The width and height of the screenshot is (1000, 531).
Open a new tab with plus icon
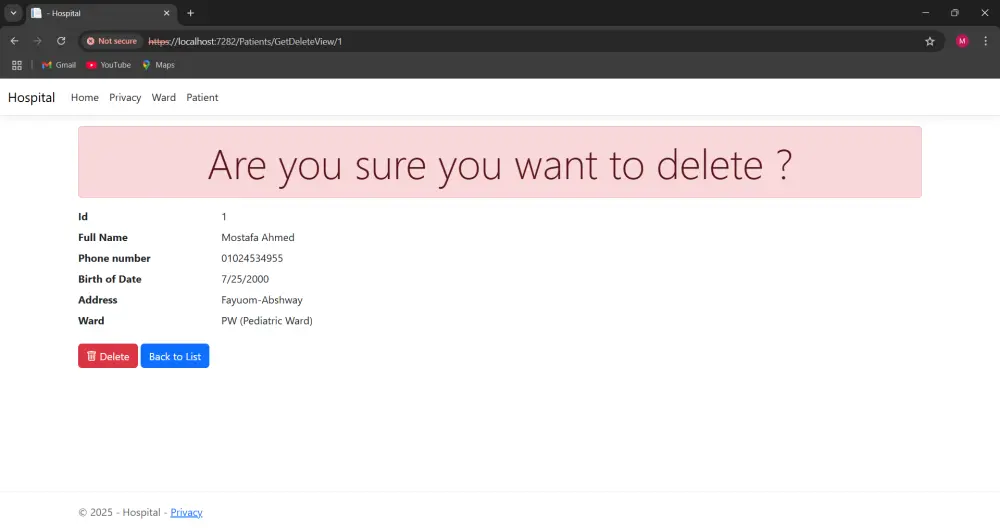tap(190, 13)
